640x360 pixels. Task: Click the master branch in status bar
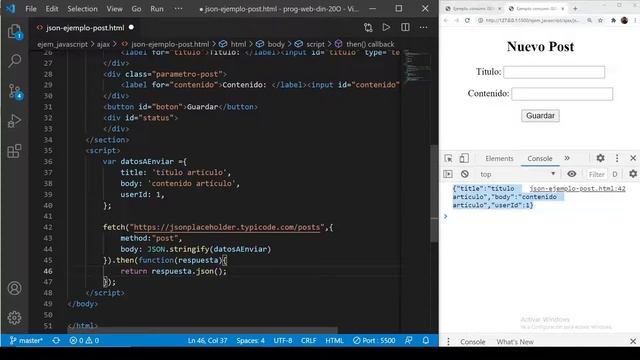tap(26, 340)
